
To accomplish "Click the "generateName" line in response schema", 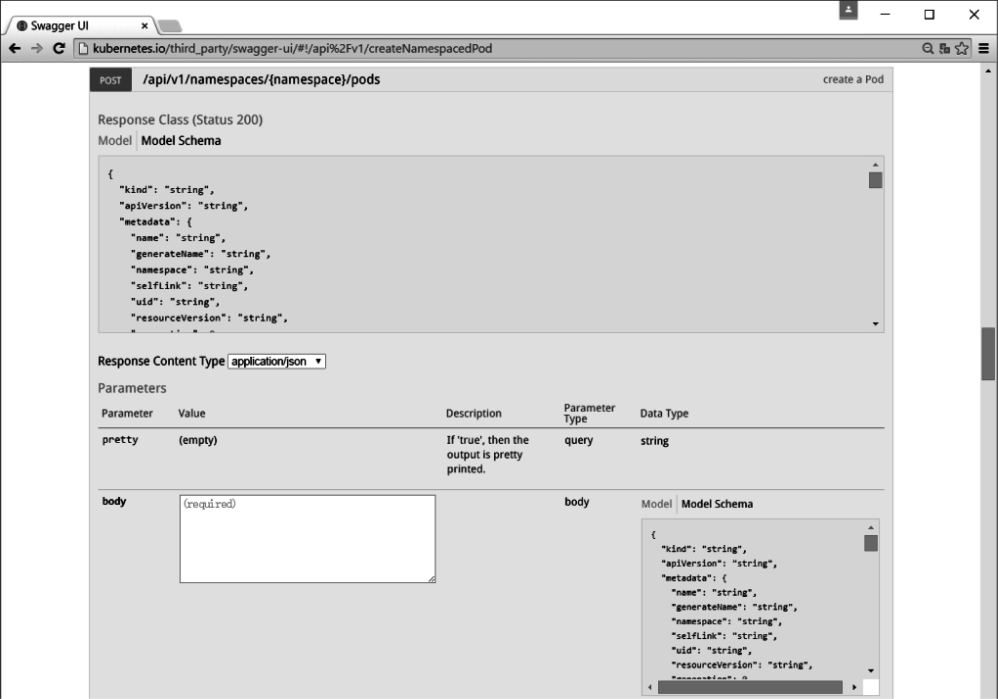I will tap(200, 254).
